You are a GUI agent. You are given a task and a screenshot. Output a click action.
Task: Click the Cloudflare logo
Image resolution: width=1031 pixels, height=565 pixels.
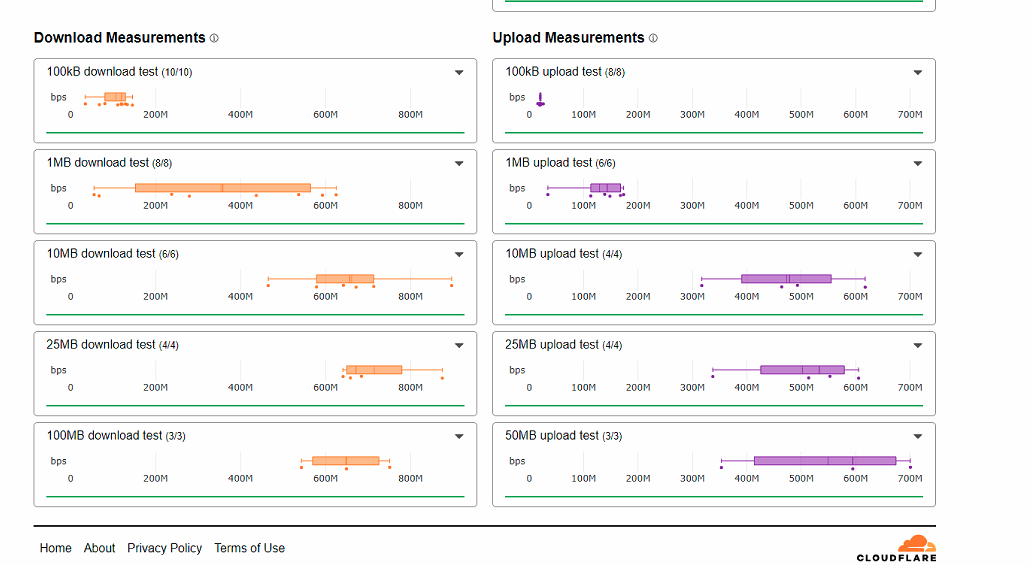coord(897,548)
